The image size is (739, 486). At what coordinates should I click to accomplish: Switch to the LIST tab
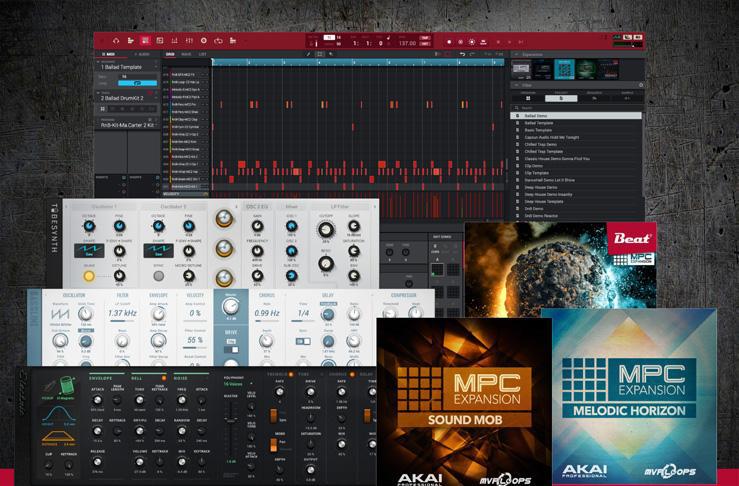point(202,54)
